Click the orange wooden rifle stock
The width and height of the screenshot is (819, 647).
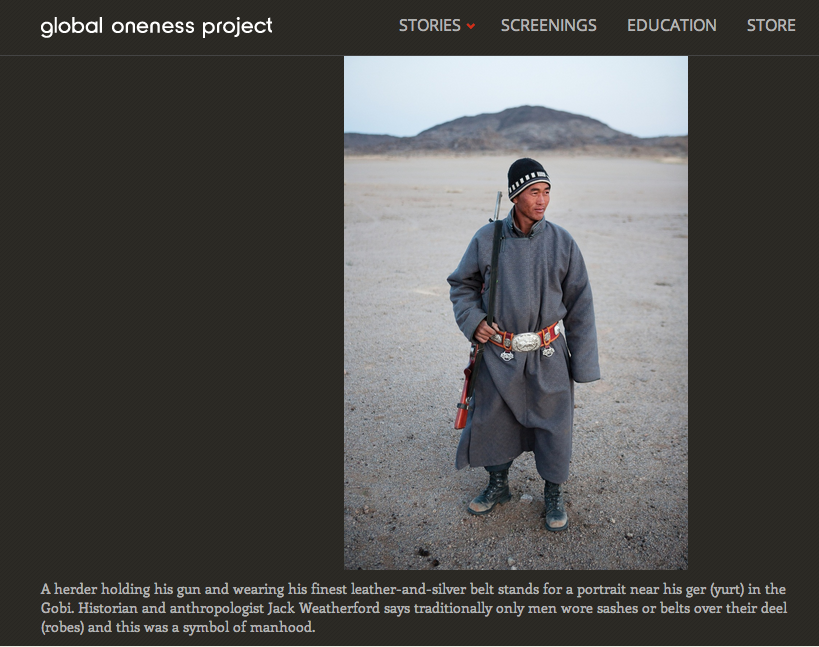(x=463, y=398)
